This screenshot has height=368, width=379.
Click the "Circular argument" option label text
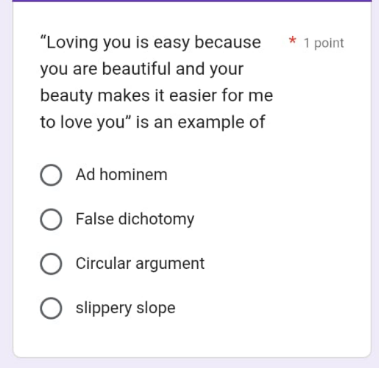point(140,264)
